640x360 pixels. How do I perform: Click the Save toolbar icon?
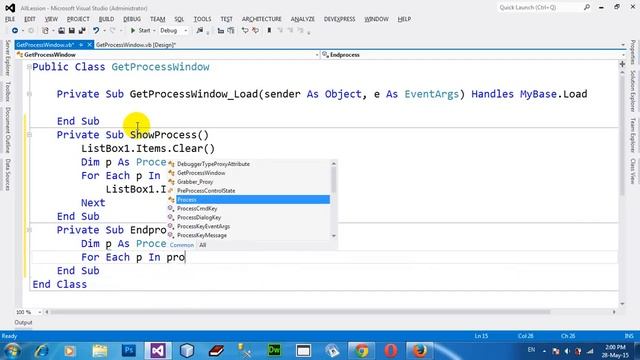pos(71,31)
